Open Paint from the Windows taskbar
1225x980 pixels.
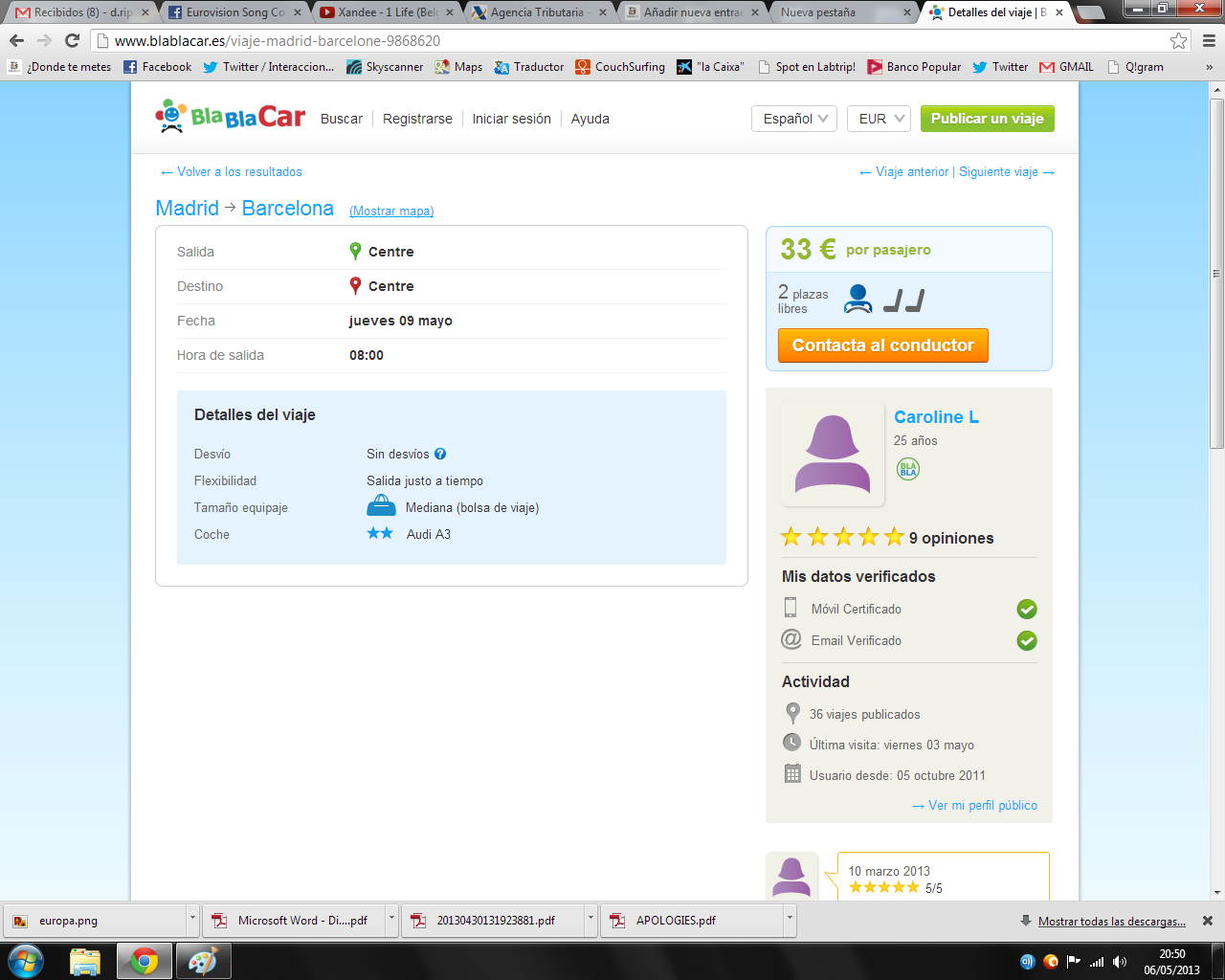202,961
